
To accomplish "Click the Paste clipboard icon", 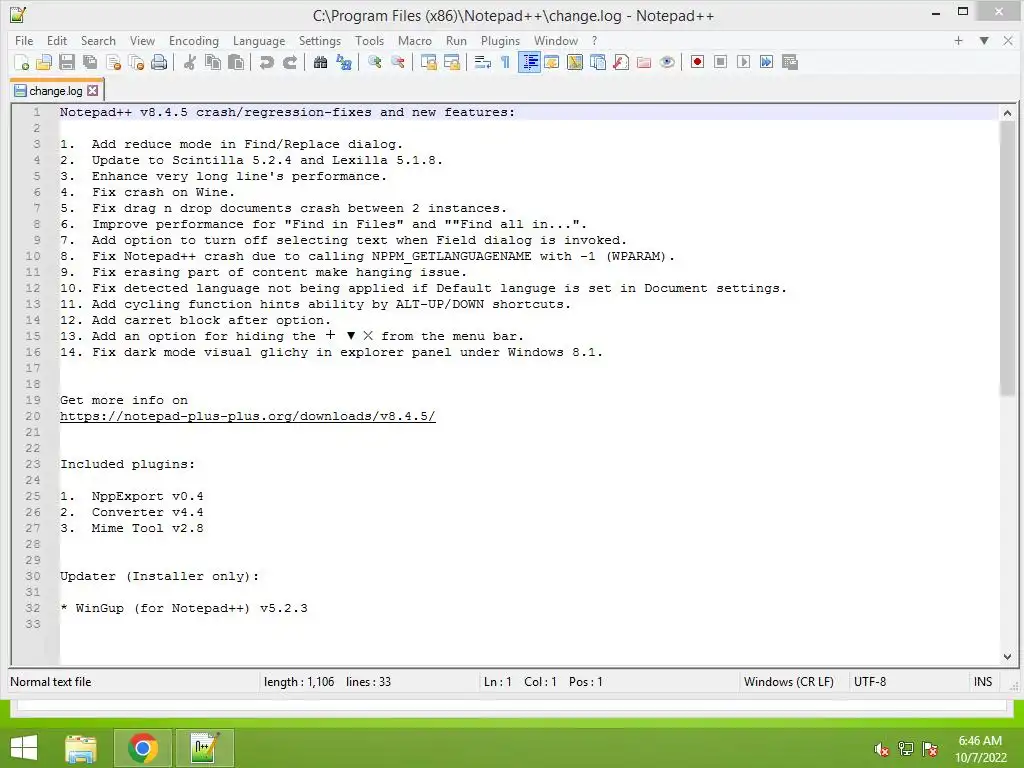I will tap(236, 62).
